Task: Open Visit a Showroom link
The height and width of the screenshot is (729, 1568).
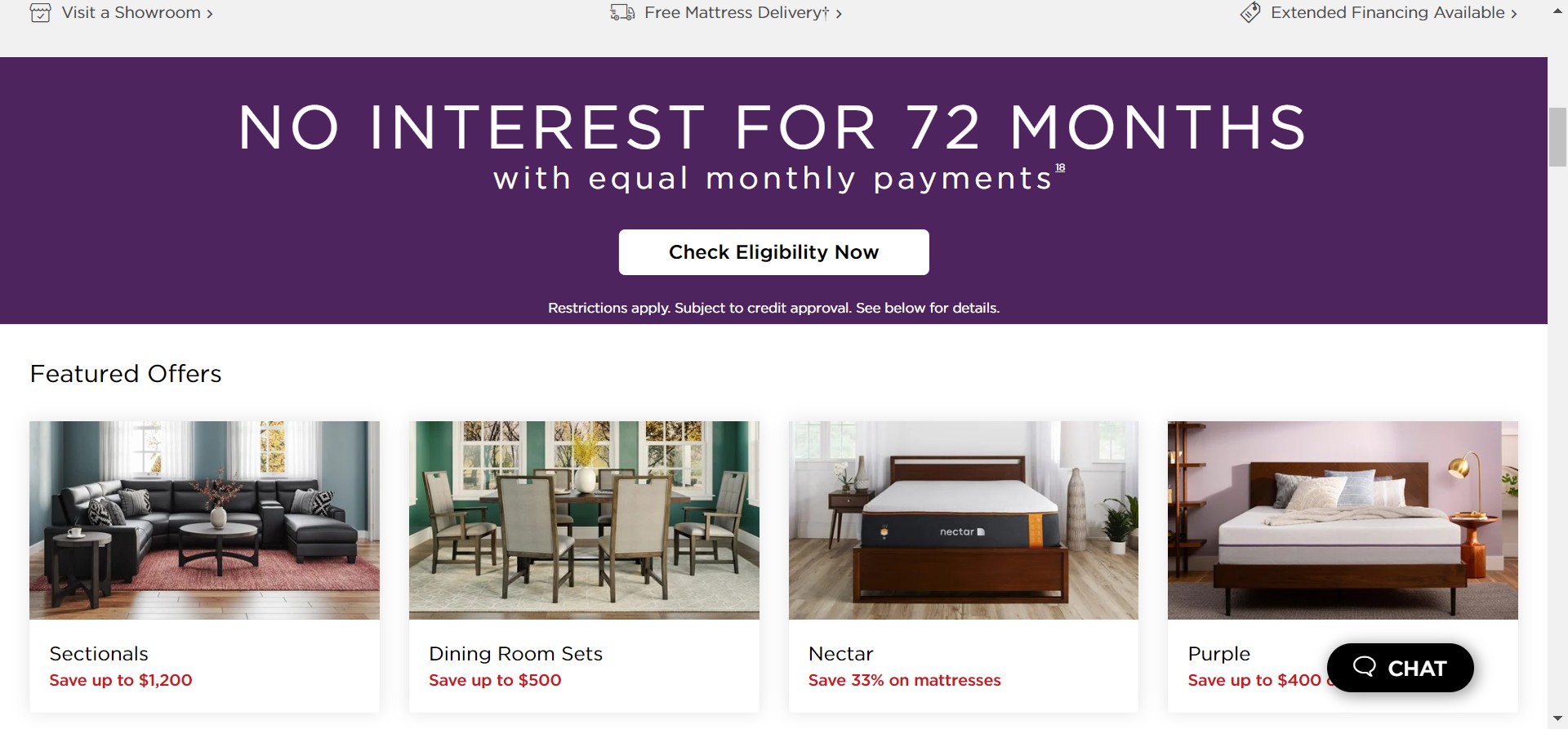Action: 131,13
